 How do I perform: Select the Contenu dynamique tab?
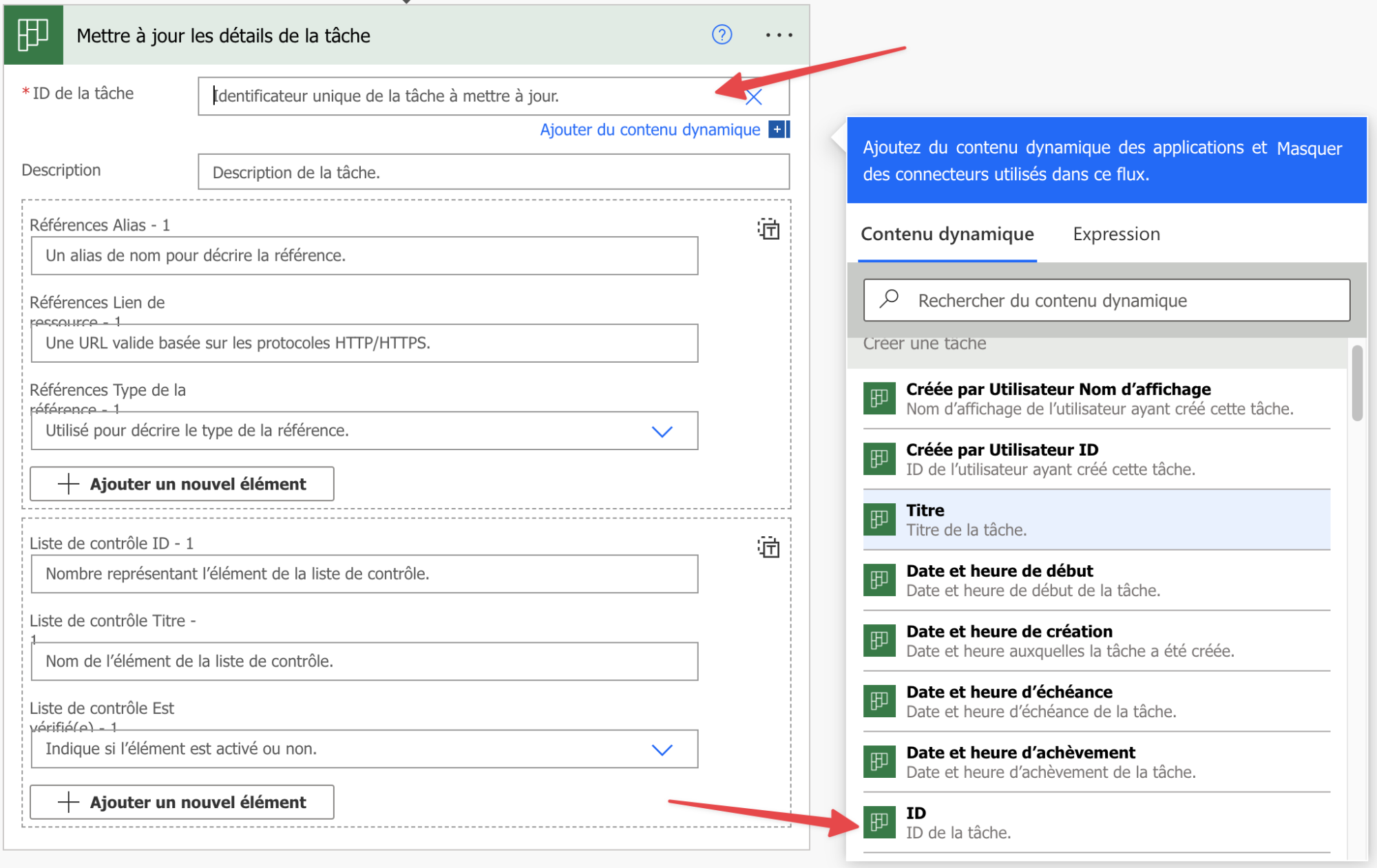(947, 235)
